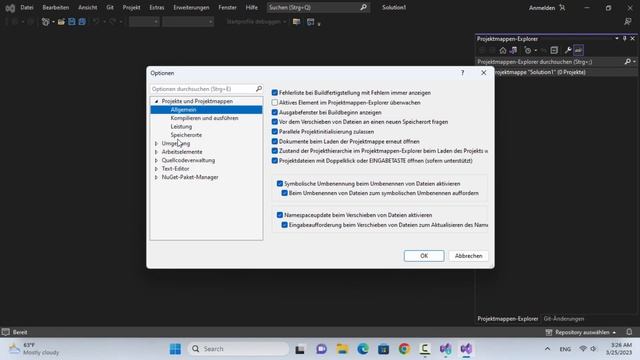
Task: Open the Ansicht menu
Action: click(x=88, y=7)
